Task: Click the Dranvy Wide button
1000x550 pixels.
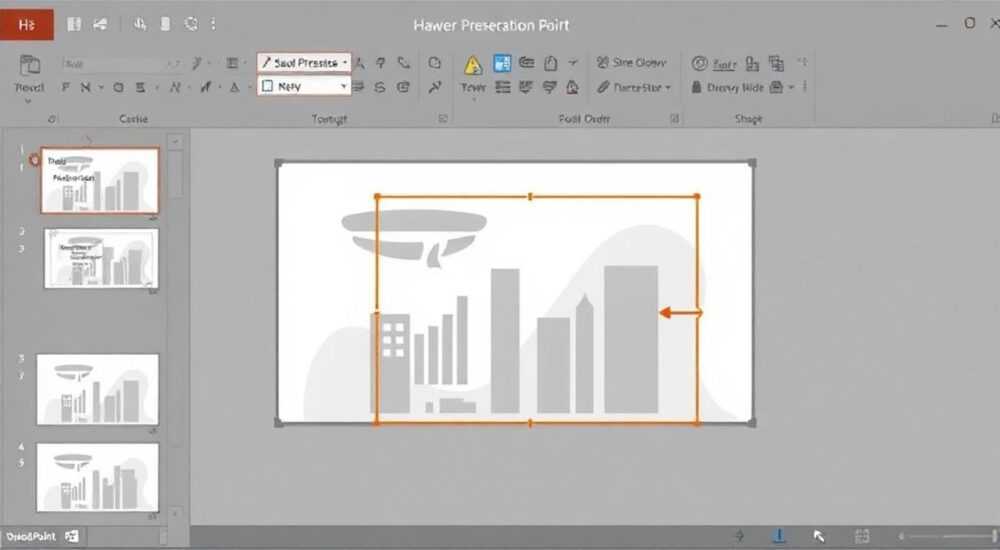Action: [x=728, y=87]
